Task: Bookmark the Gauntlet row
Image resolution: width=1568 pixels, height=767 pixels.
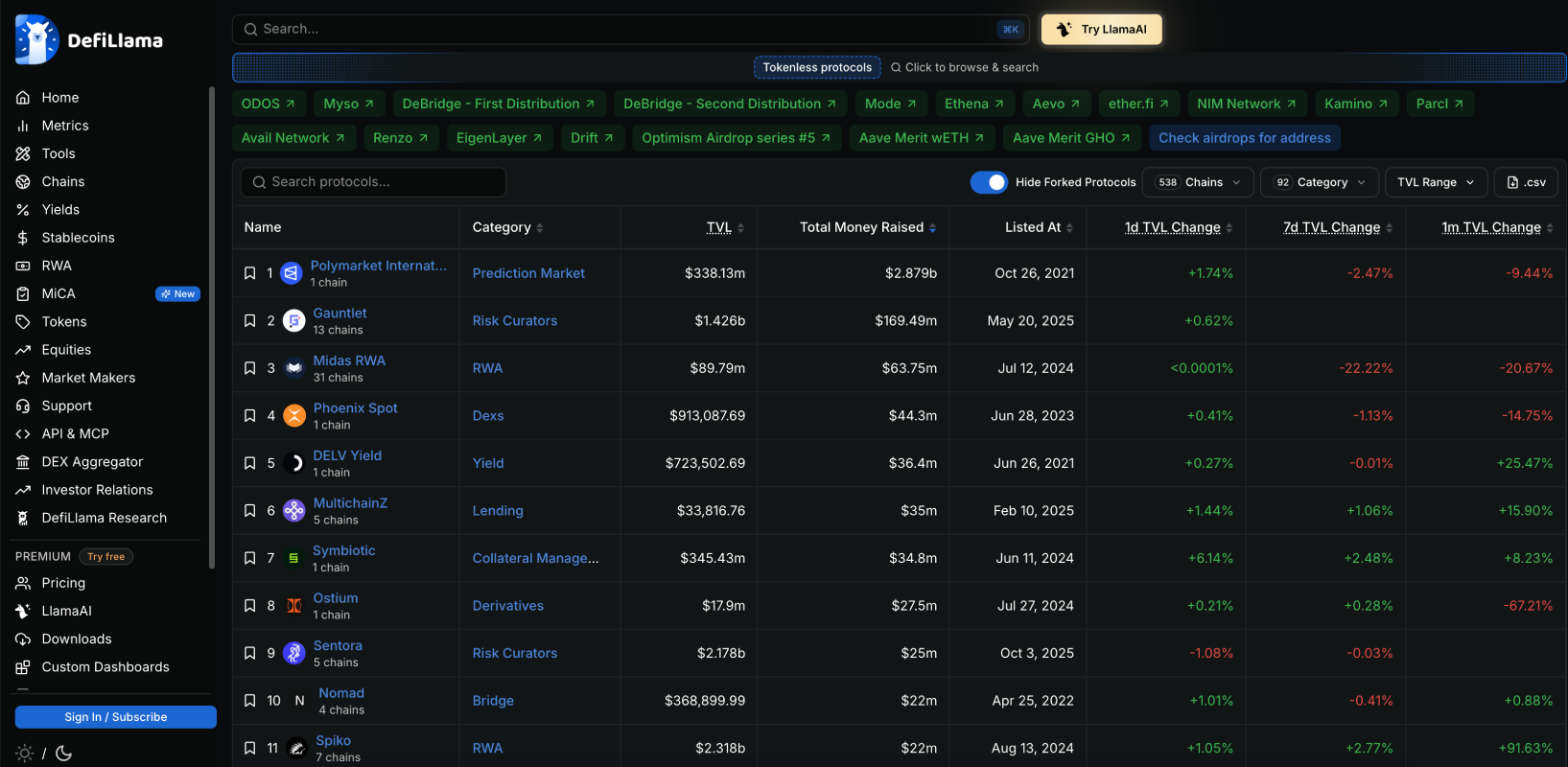Action: pos(249,321)
